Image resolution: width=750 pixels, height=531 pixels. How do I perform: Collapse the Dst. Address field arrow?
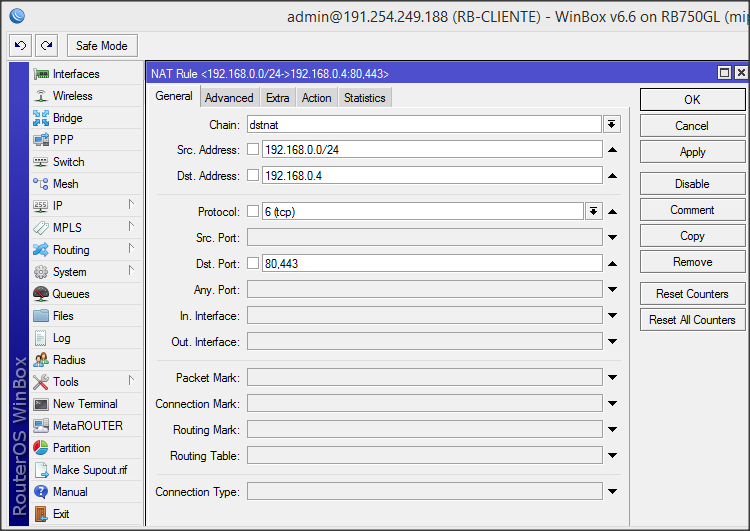(x=612, y=176)
